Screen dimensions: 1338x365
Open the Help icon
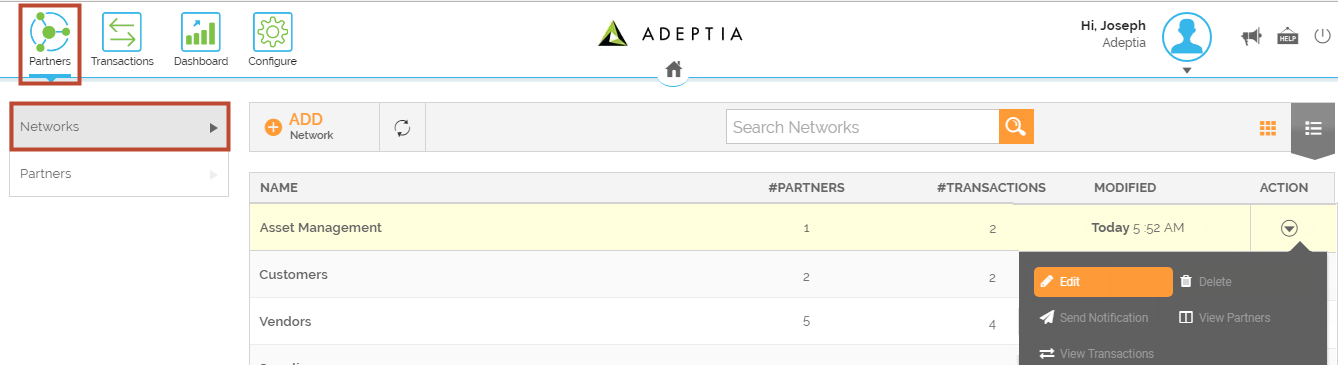pyautogui.click(x=1288, y=36)
